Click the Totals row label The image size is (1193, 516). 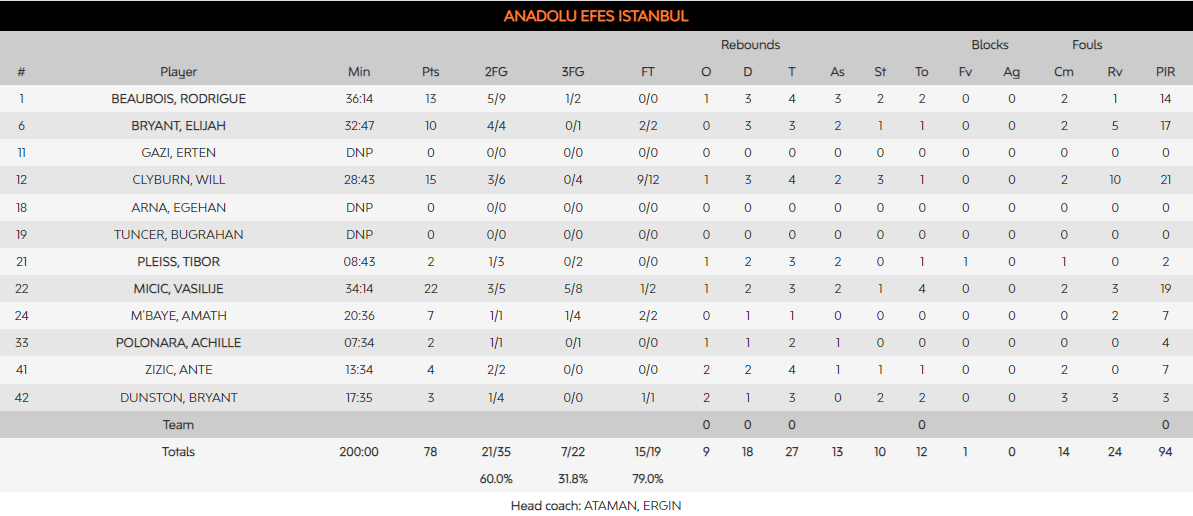tap(178, 452)
